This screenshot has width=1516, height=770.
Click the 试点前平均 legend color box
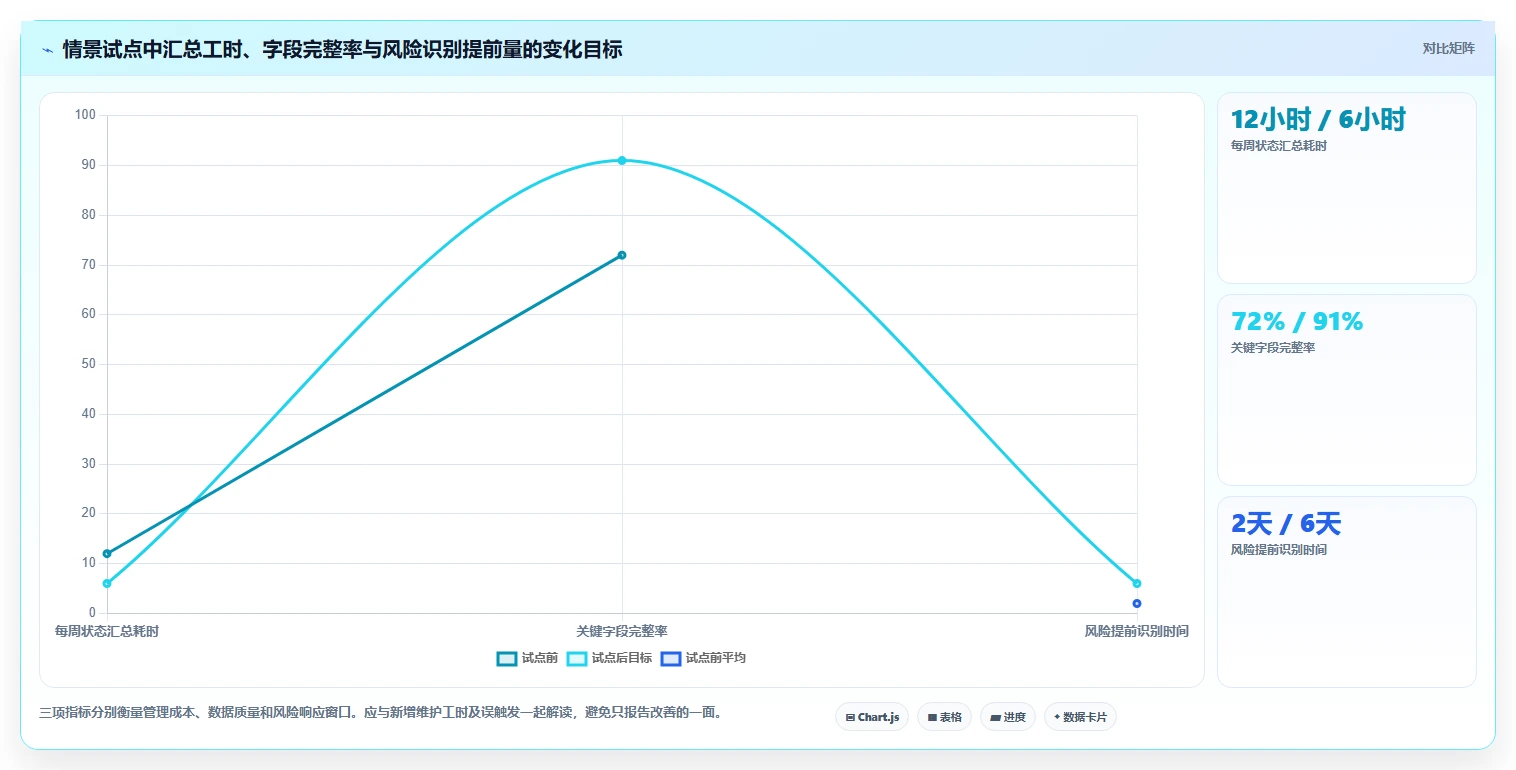[x=671, y=658]
